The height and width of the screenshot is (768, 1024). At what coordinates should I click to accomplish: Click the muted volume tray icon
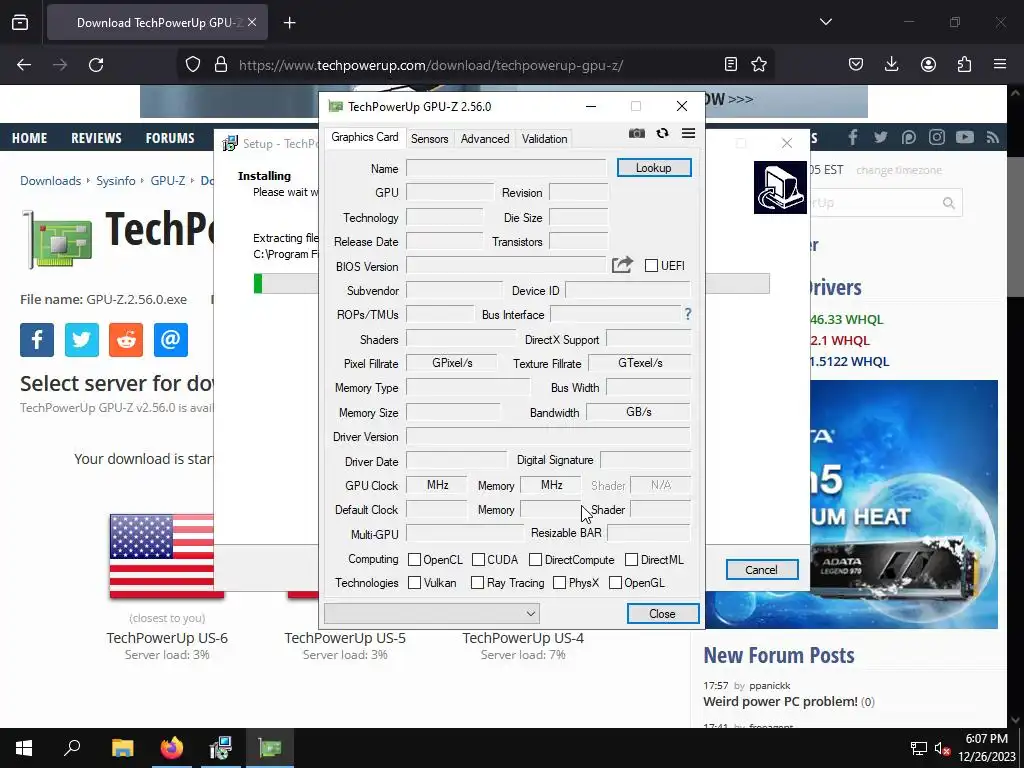click(942, 748)
